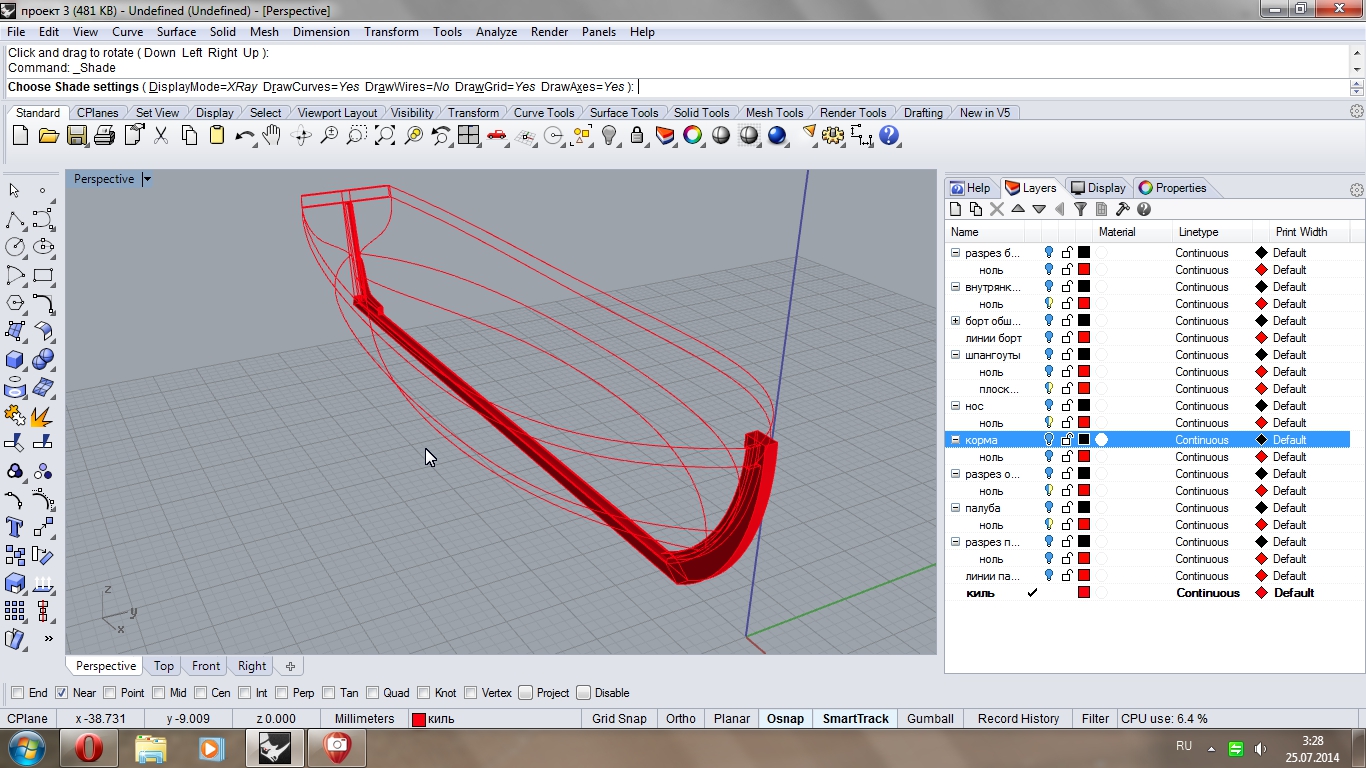
Task: Open layer filter funnel icon
Action: tap(1080, 209)
